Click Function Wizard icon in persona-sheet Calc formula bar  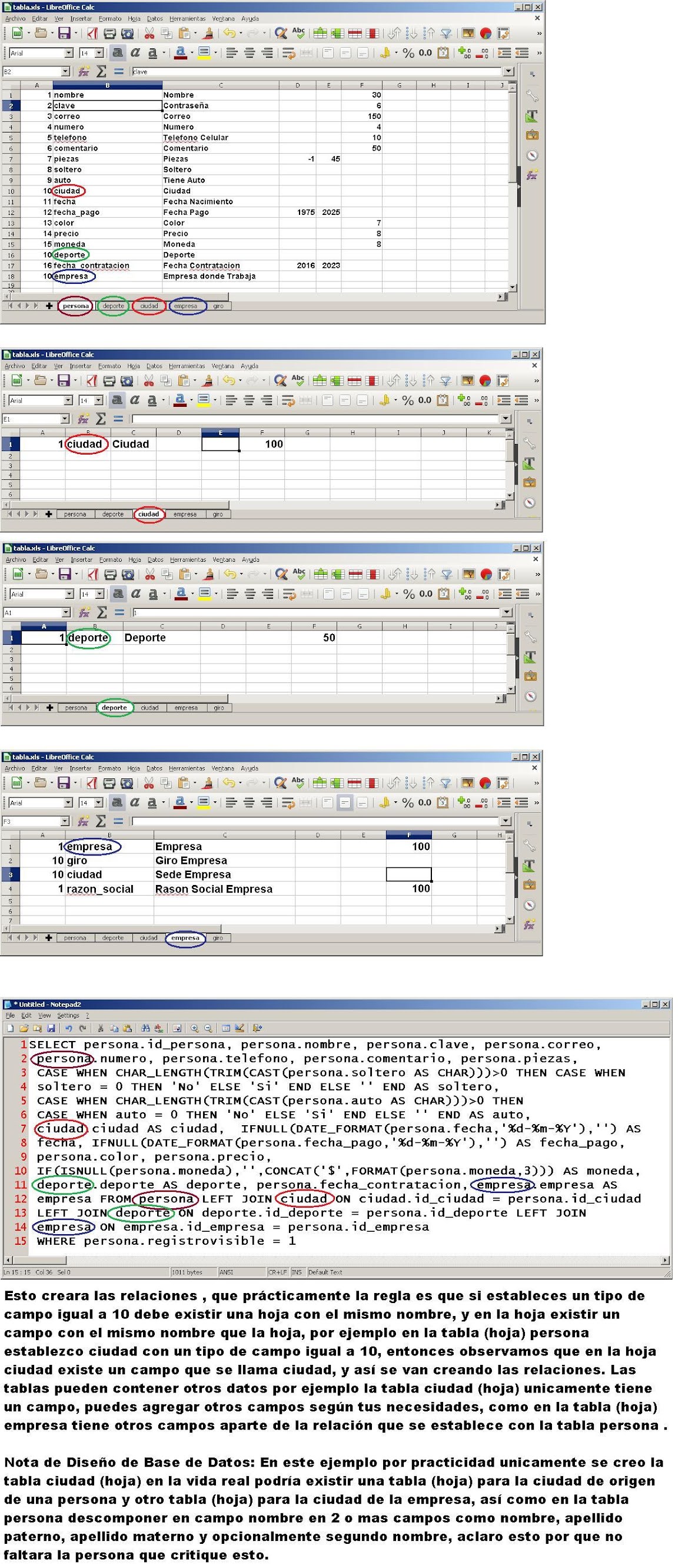(84, 71)
